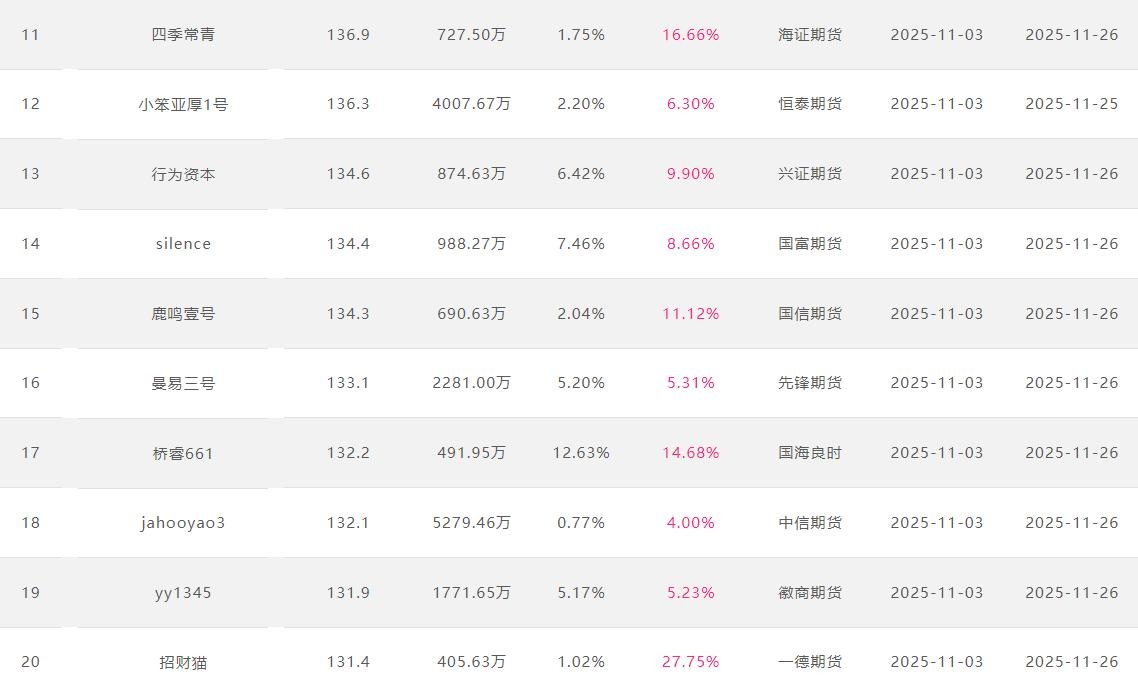Select the 16.66% value in row 11

click(690, 35)
